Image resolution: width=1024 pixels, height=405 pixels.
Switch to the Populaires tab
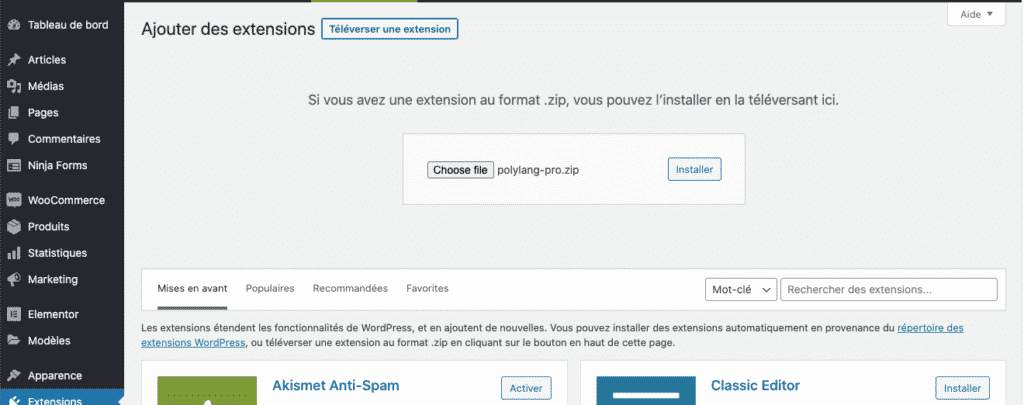click(270, 288)
